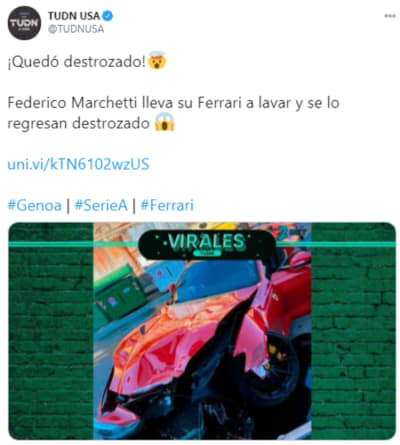Click the left green brick panel
The width and height of the screenshot is (400, 445).
point(51,331)
